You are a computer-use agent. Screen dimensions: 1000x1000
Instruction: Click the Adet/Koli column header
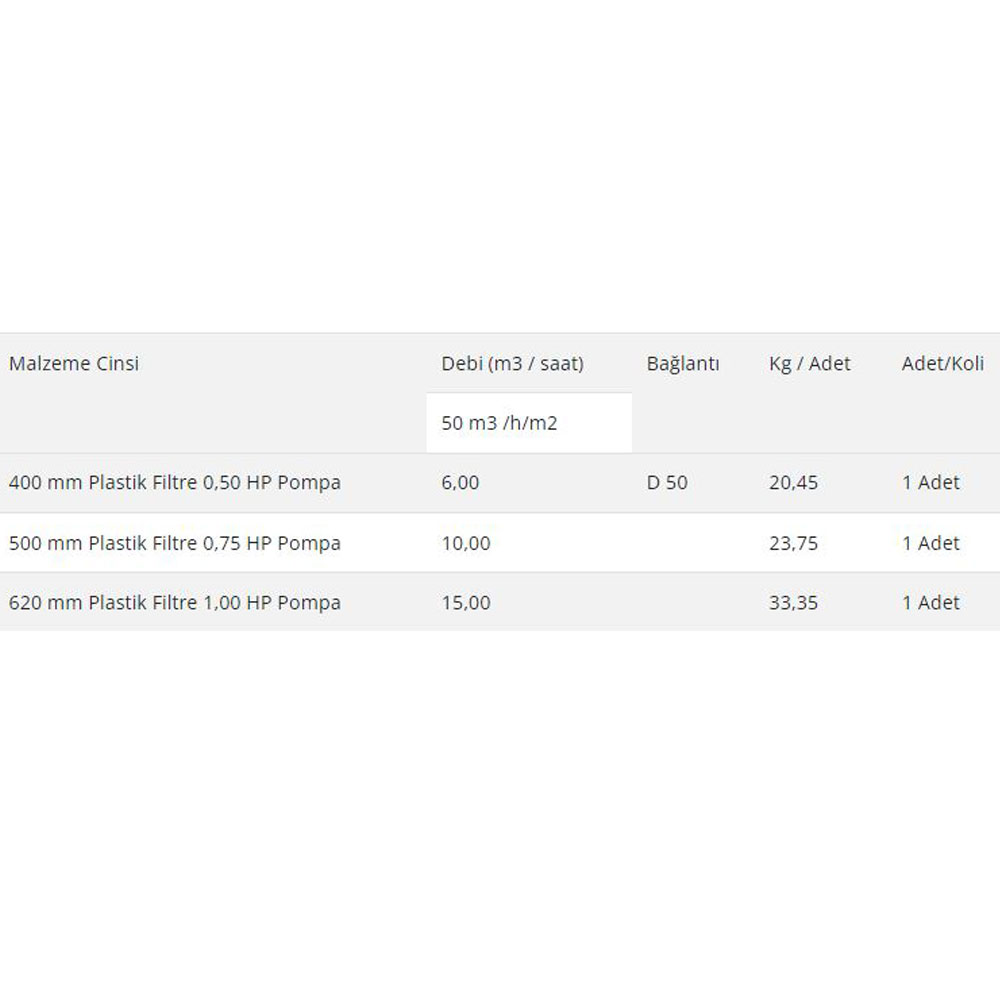click(942, 364)
